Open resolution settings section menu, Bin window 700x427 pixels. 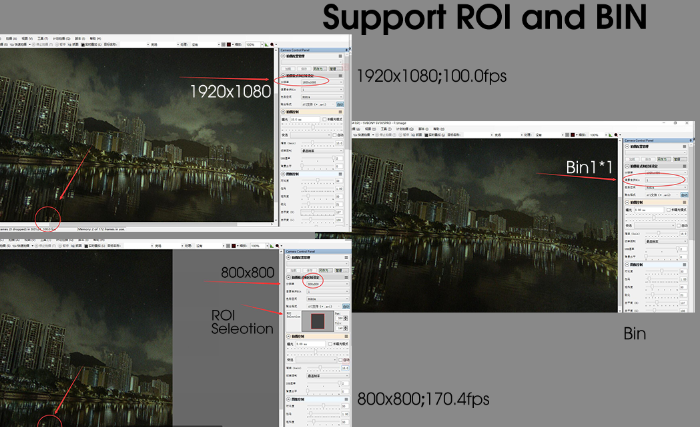pos(684,166)
